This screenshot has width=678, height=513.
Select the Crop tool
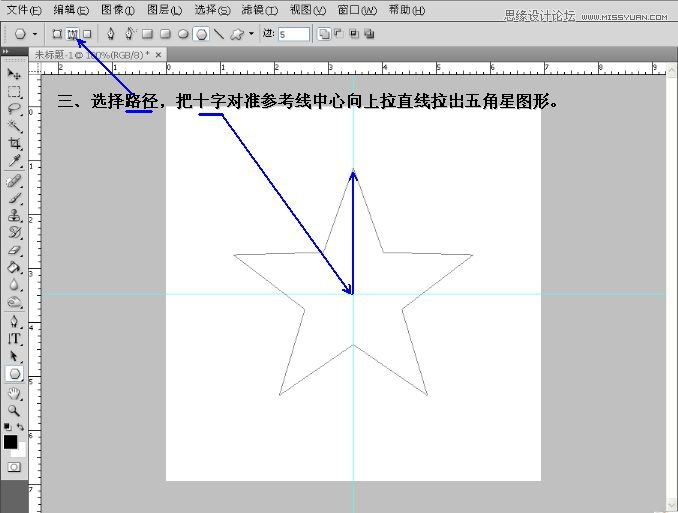(14, 143)
